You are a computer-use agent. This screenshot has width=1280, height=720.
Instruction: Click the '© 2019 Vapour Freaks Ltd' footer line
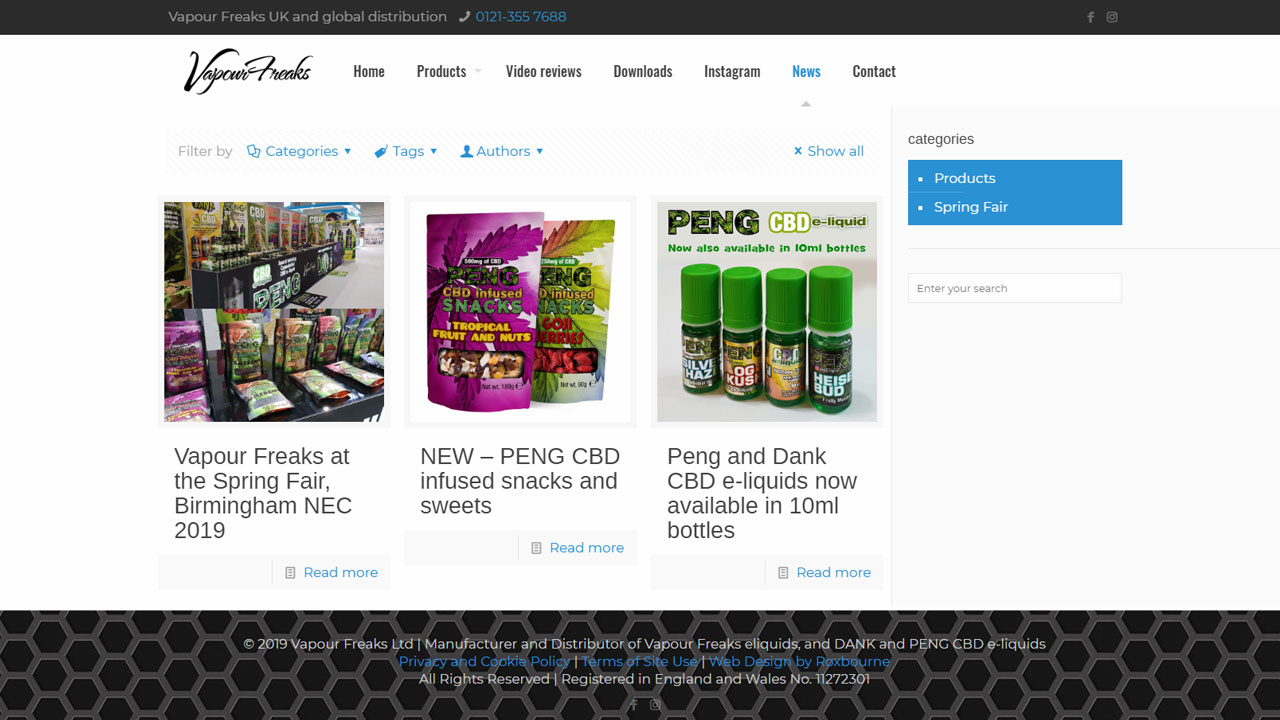pyautogui.click(x=645, y=644)
